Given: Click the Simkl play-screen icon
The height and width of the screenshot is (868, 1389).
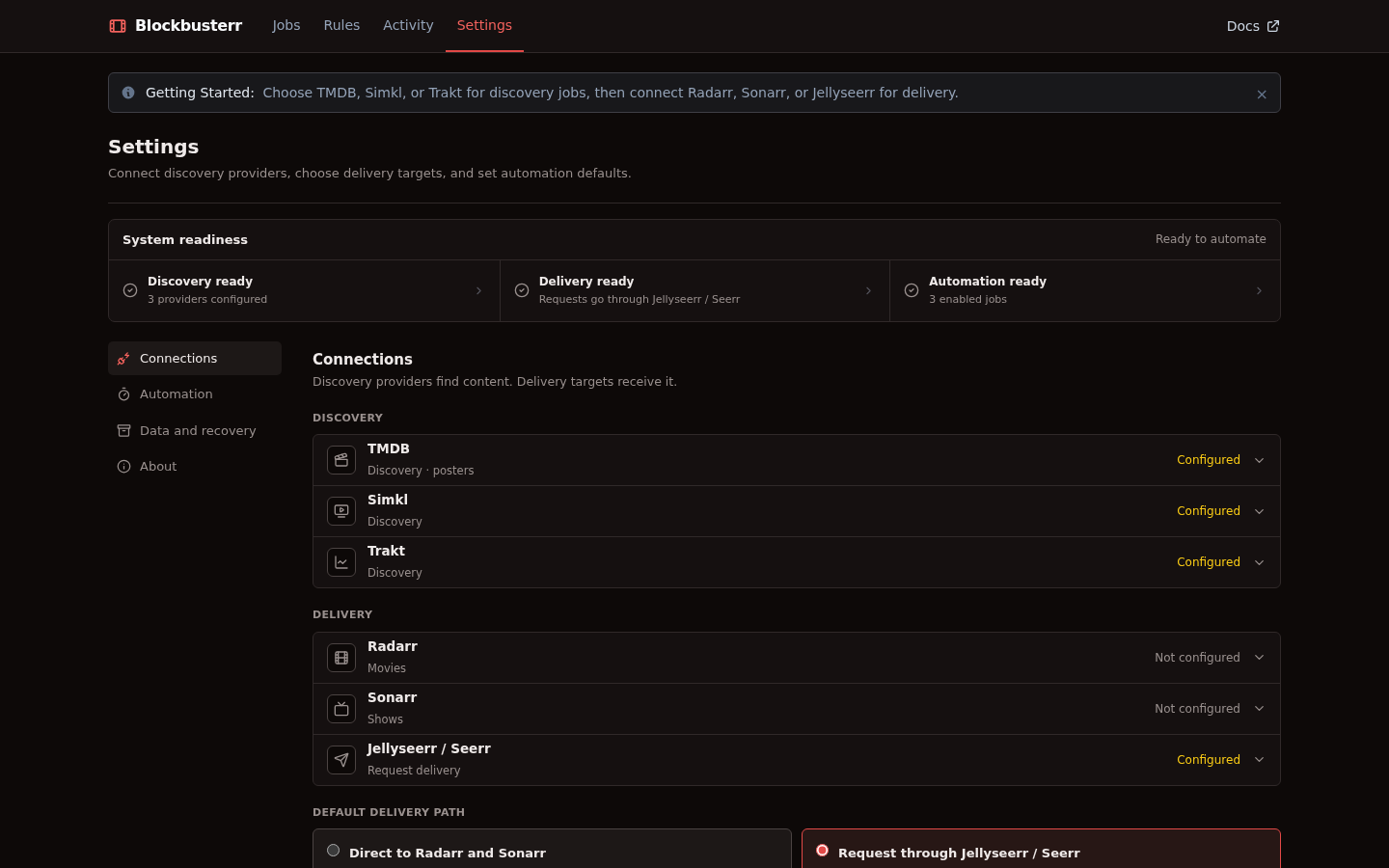Looking at the screenshot, I should [341, 511].
